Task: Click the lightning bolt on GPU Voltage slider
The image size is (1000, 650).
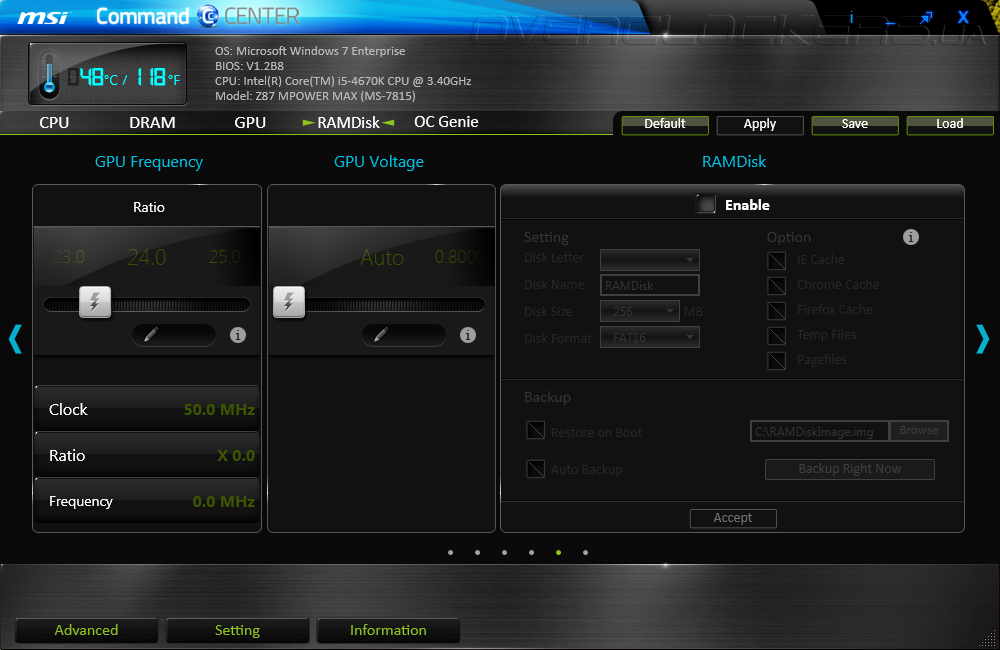Action: point(289,302)
